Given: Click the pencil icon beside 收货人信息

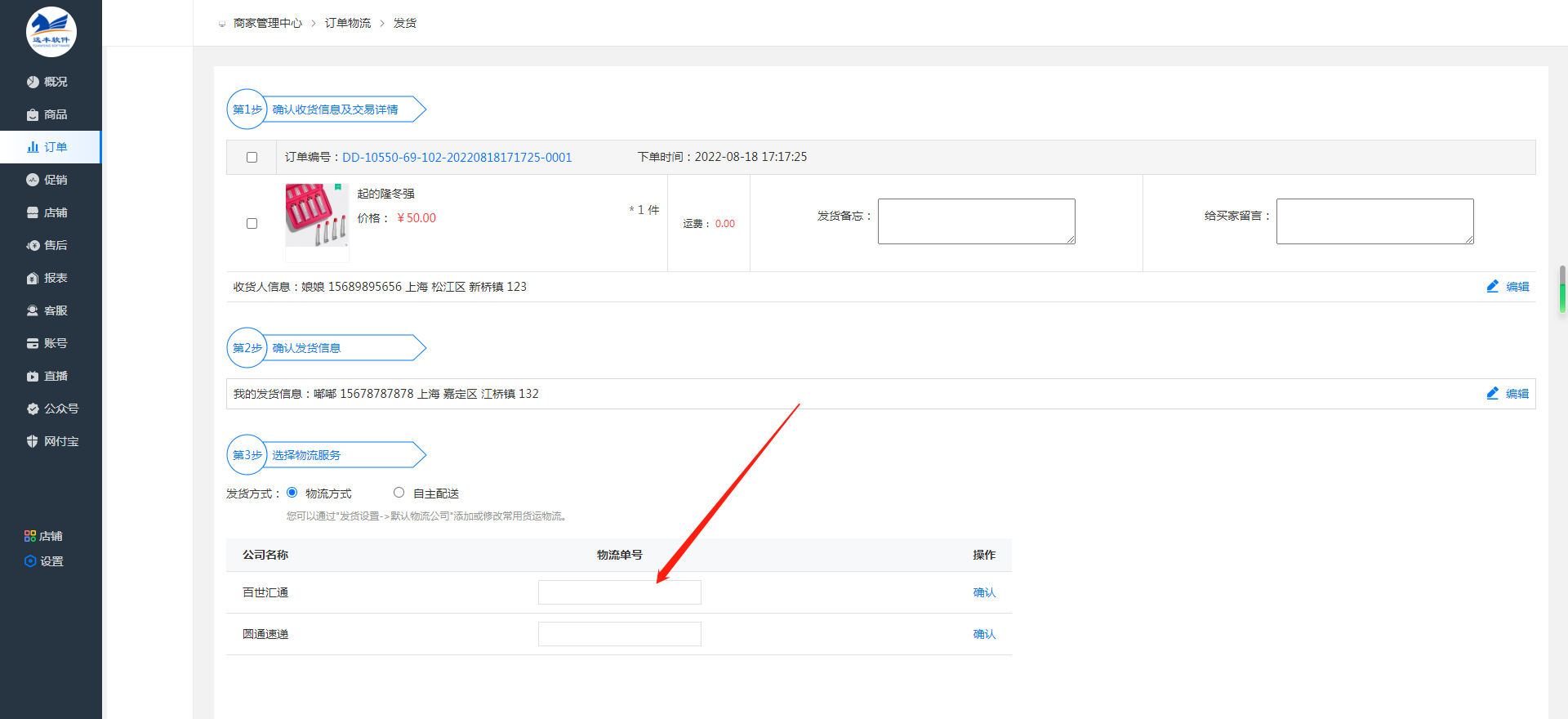Looking at the screenshot, I should (x=1493, y=286).
